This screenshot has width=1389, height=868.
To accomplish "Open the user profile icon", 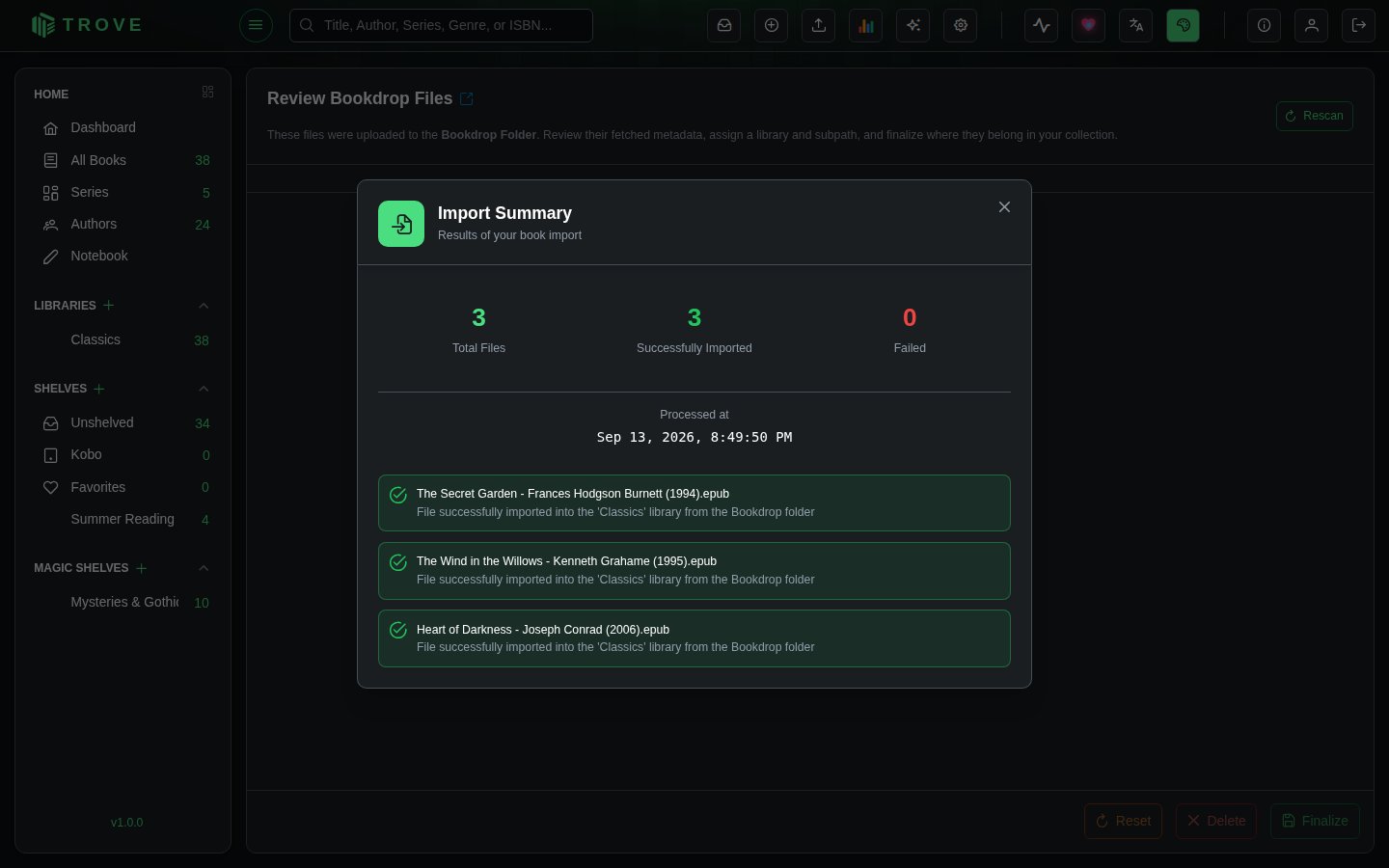I will point(1312,25).
